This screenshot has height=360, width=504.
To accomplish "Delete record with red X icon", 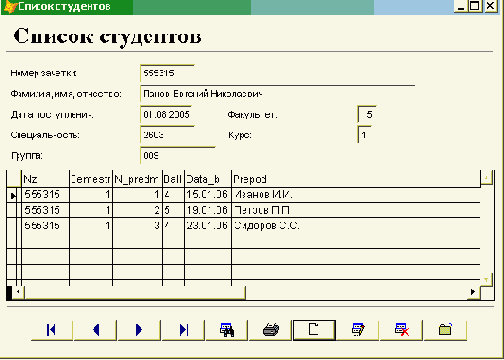I will pyautogui.click(x=401, y=330).
